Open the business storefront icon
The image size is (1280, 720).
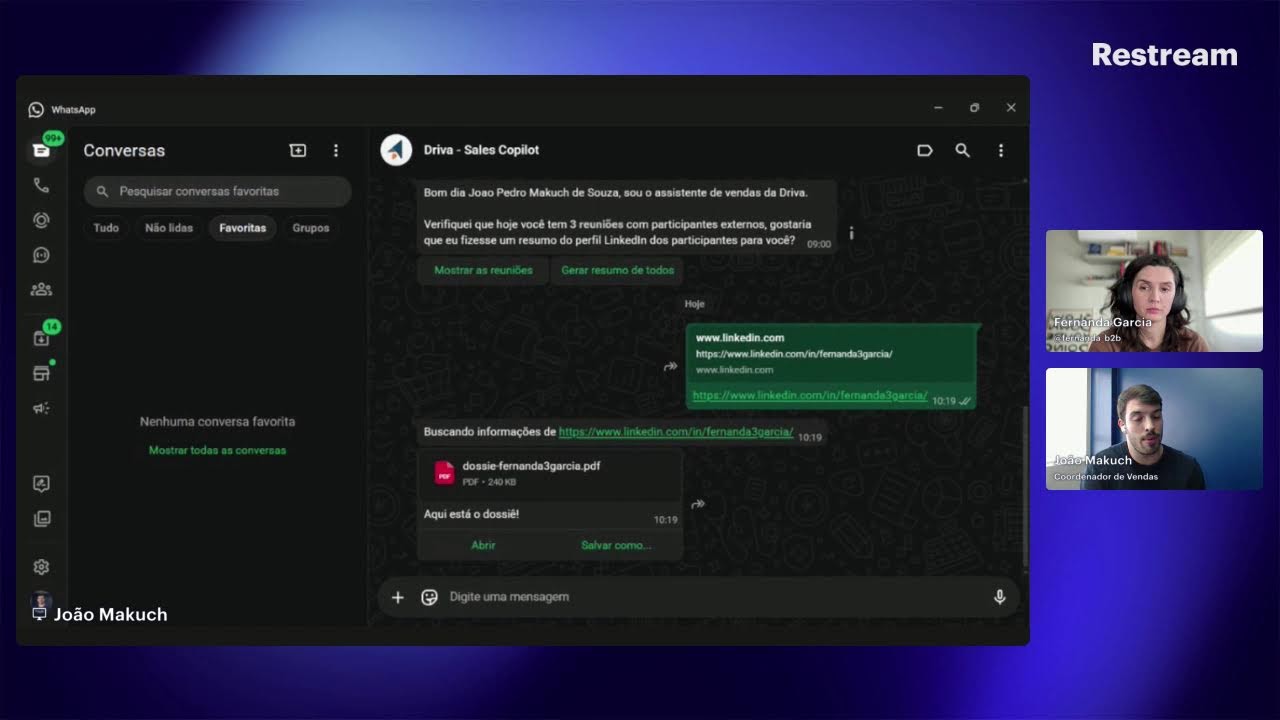tap(41, 373)
